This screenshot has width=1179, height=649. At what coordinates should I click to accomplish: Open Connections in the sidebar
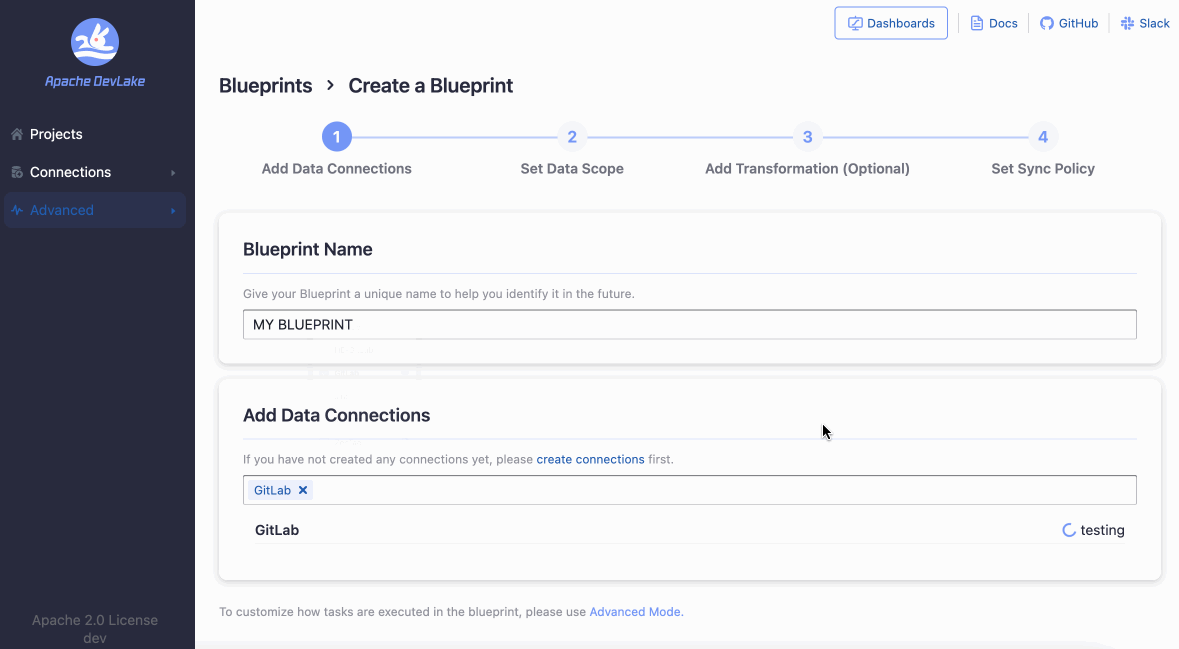pos(95,172)
